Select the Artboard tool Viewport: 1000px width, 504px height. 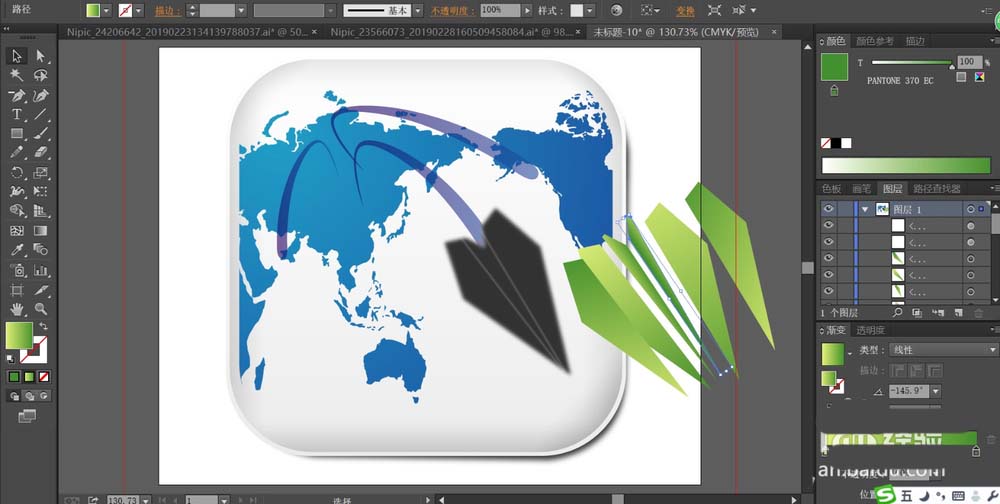17,290
